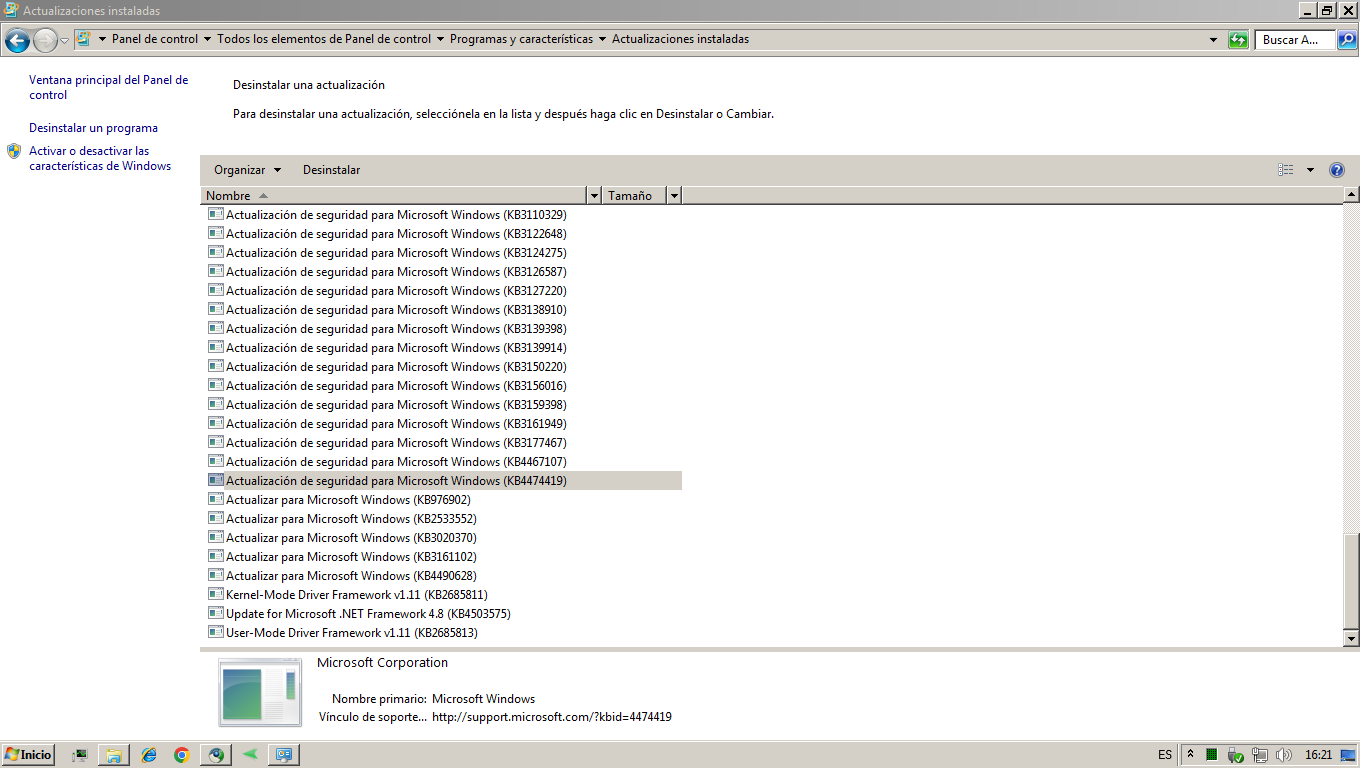Click the green arrow taskbar icon
1360x768 pixels.
250,754
